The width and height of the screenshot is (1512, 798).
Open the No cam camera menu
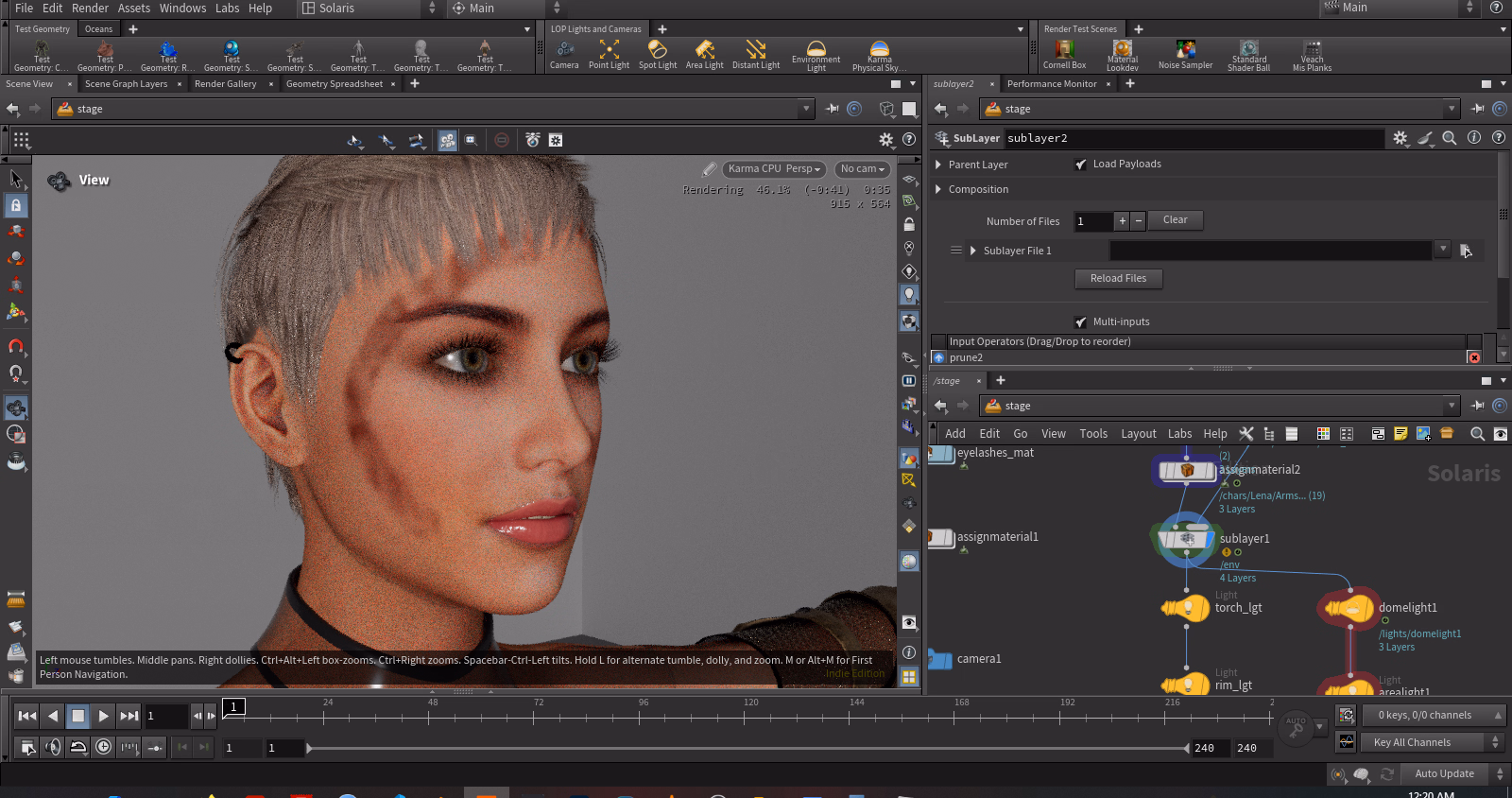pos(862,169)
